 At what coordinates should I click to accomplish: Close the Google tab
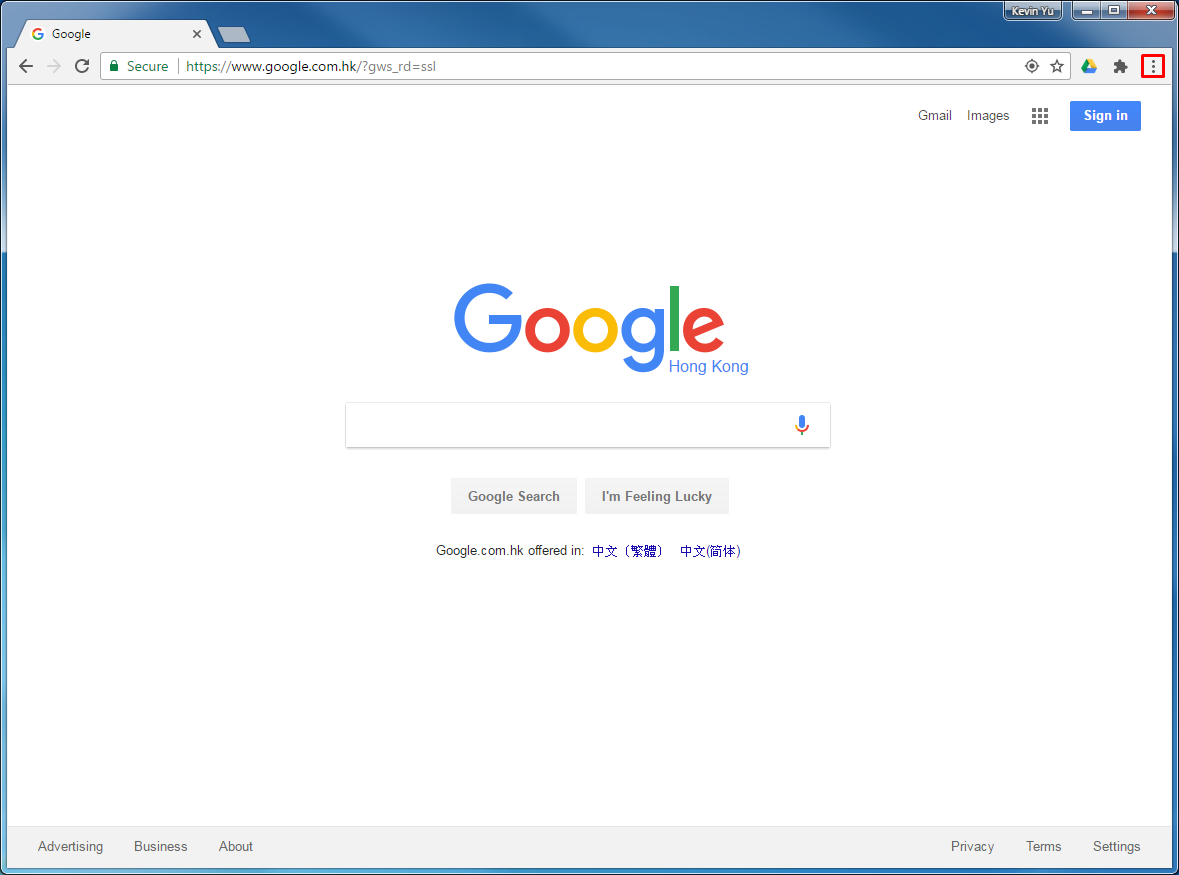pos(196,34)
